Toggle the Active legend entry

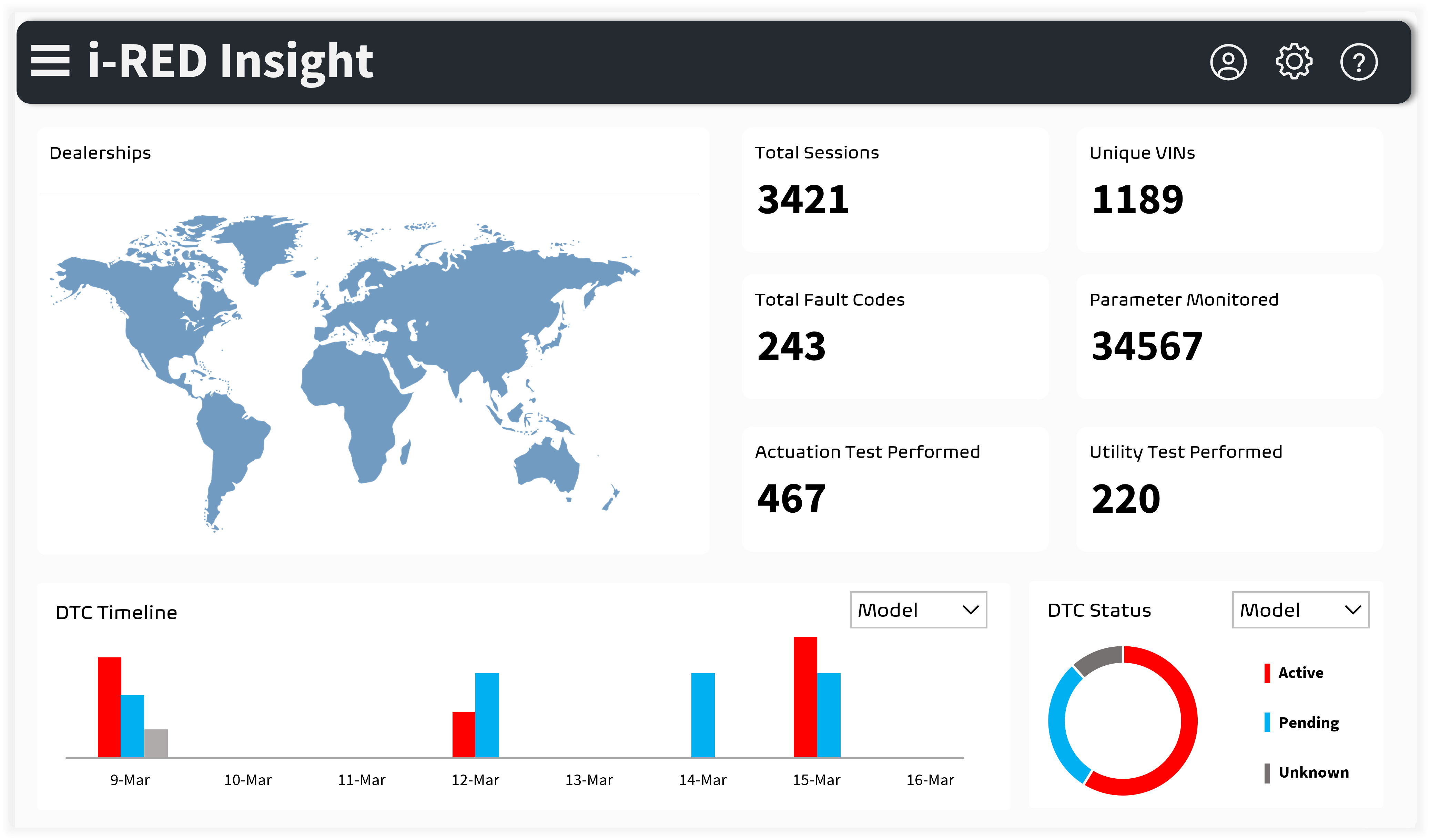1300,673
